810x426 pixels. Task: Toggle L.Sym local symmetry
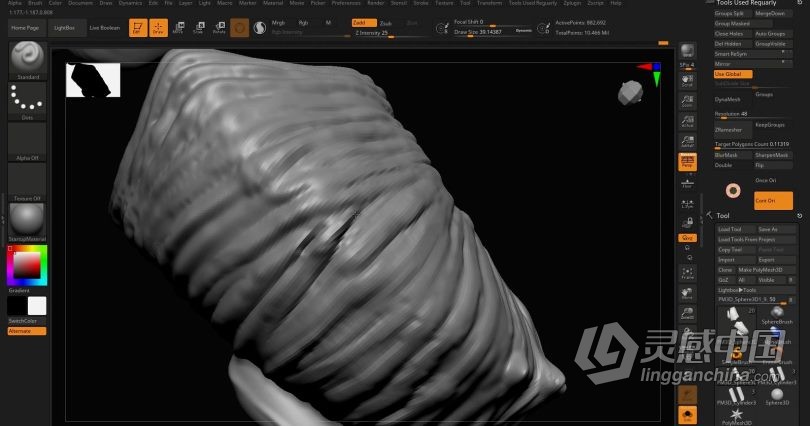[x=687, y=203]
